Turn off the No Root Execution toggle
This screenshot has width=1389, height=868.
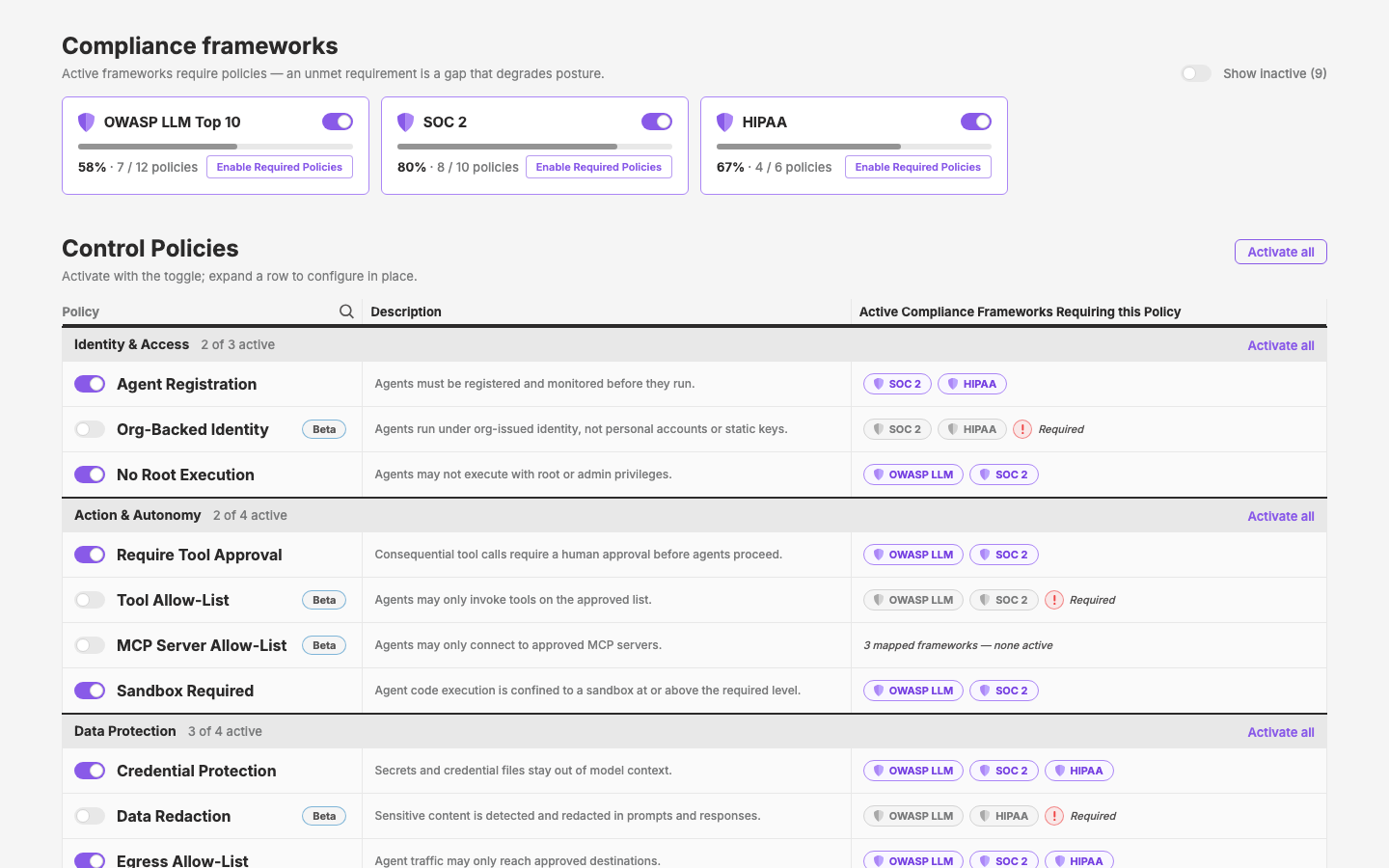click(90, 475)
